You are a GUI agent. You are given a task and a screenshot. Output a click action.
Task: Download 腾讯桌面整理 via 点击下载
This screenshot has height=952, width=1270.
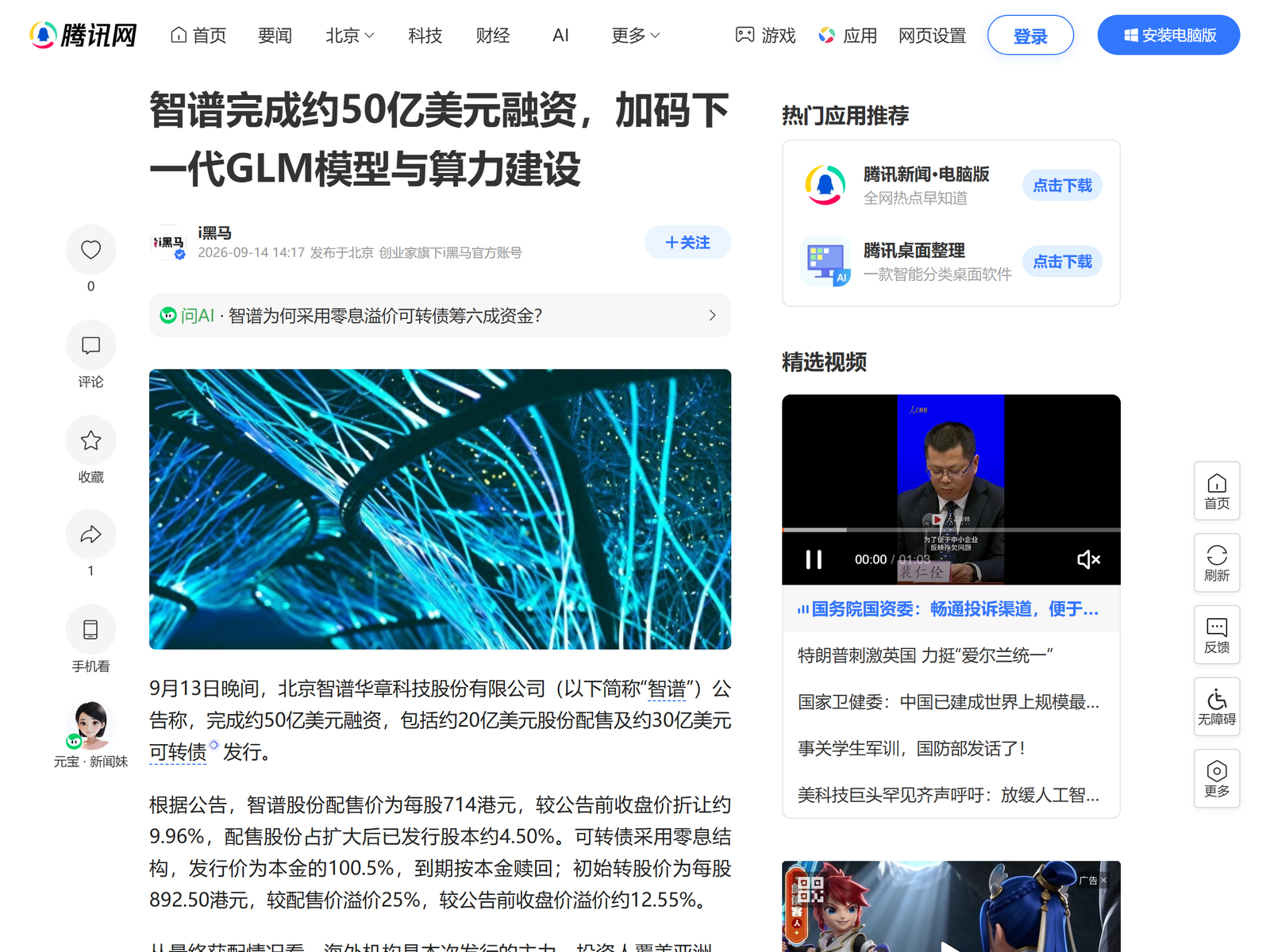point(1062,261)
